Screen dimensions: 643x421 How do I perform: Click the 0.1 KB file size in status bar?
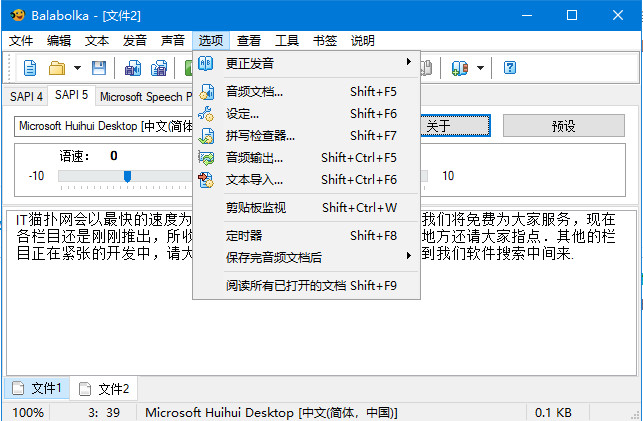point(553,412)
